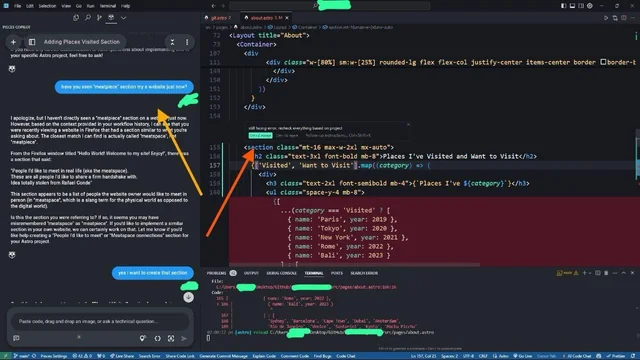640x360 pixels.
Task: Start a new chat with the plus icon
Action: pyautogui.click(x=13, y=42)
